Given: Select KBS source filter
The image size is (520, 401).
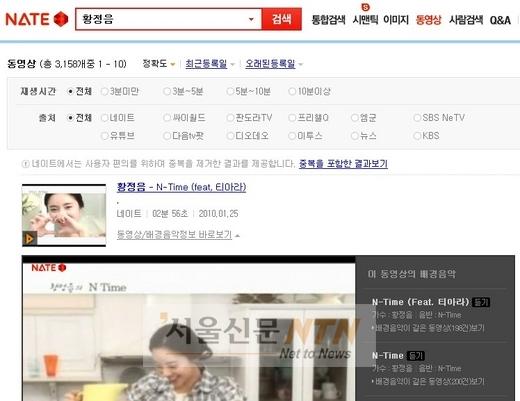Looking at the screenshot, I should (x=417, y=136).
